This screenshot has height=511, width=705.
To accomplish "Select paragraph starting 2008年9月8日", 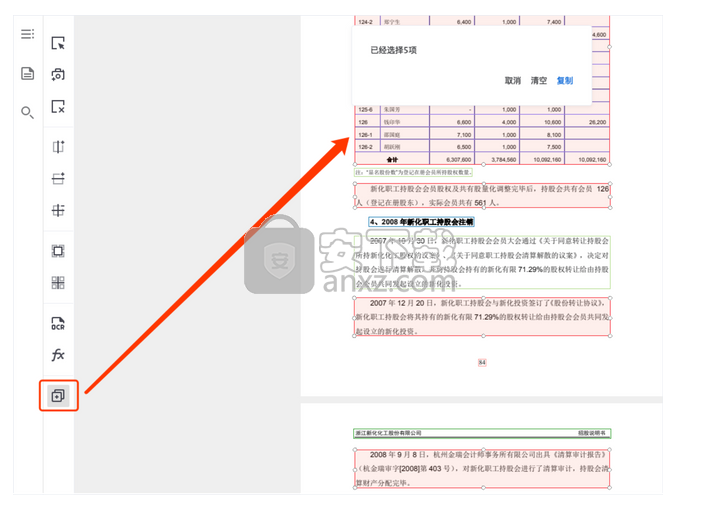I will [482, 468].
